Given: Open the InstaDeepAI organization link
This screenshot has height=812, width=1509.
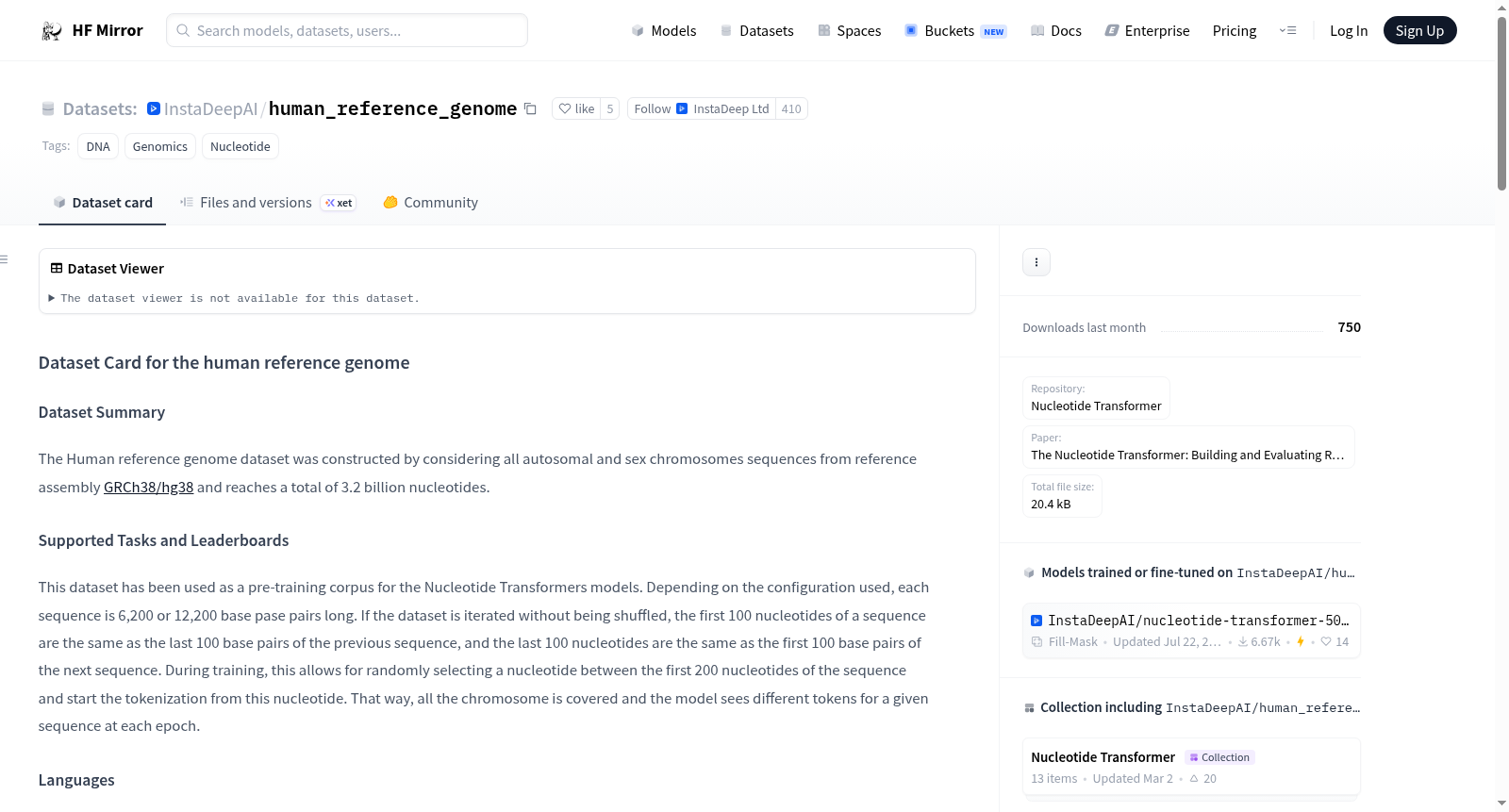Looking at the screenshot, I should pyautogui.click(x=210, y=109).
